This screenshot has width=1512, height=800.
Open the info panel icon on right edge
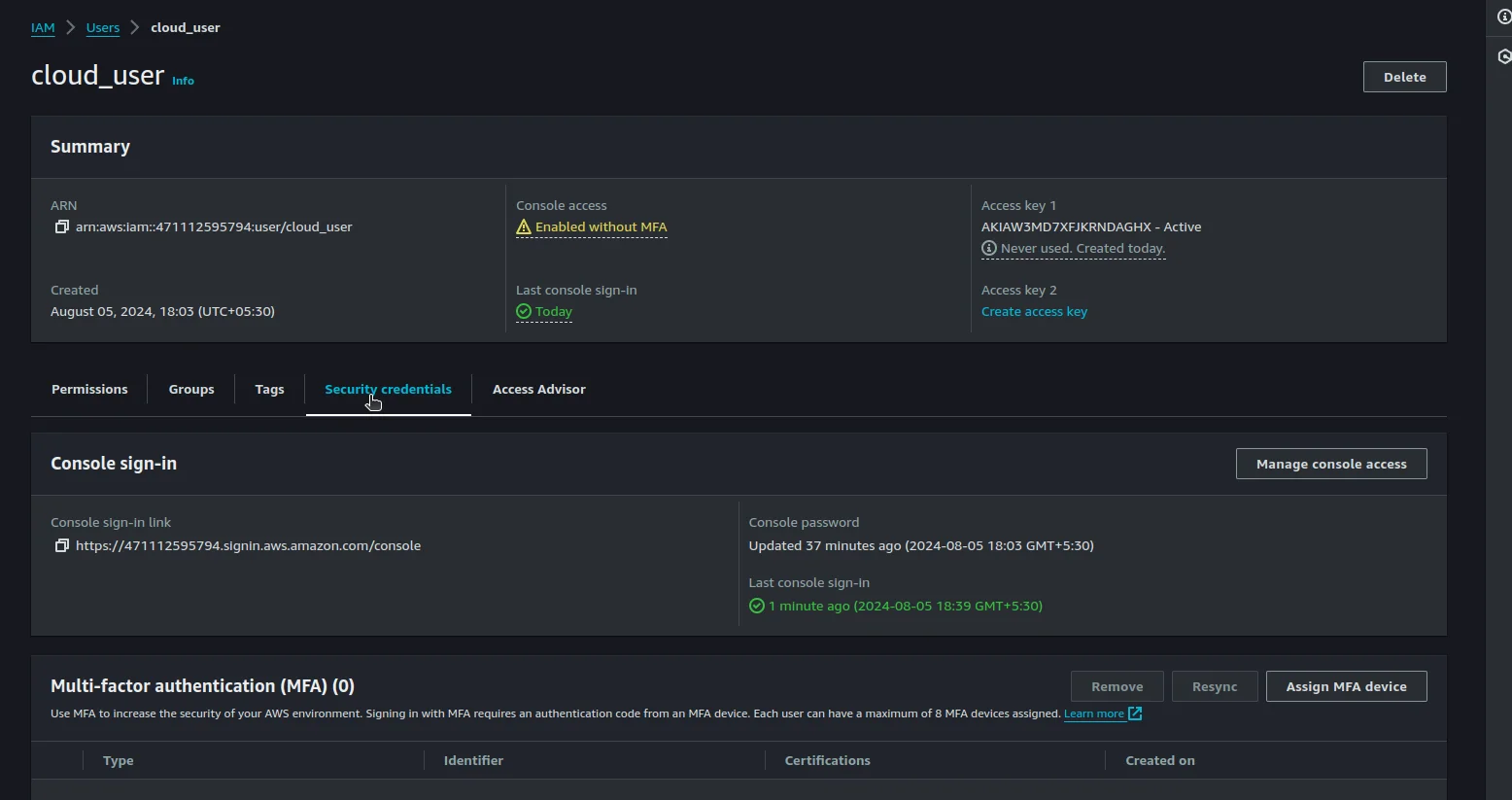tap(1503, 17)
